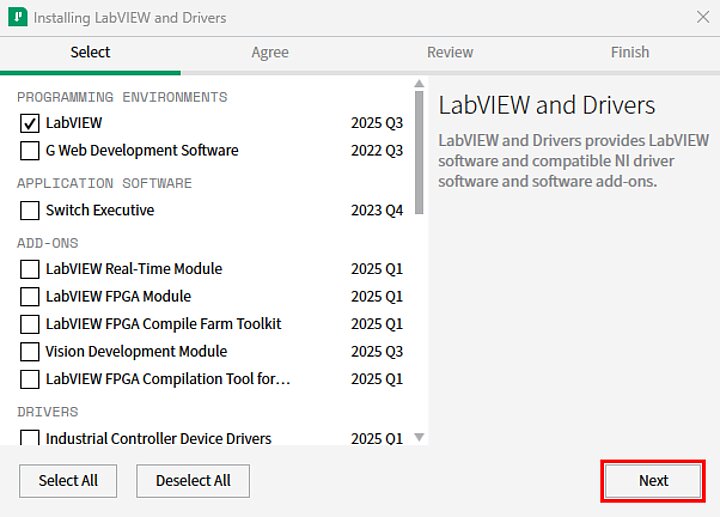
Task: Click the LabVIEW FPGA Compile Farm Toolkit label
Action: tap(163, 324)
